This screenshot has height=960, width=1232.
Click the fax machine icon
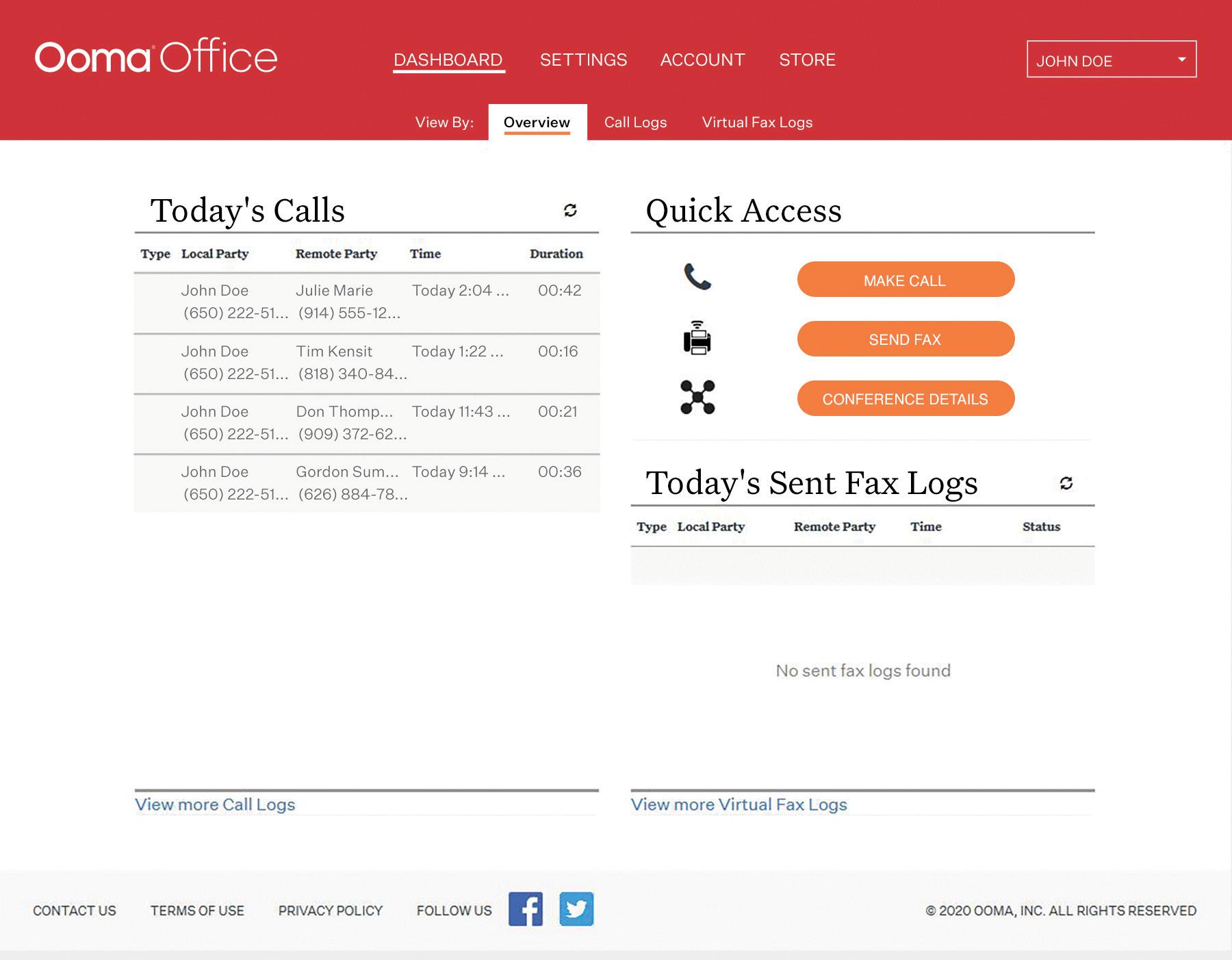[x=697, y=337]
